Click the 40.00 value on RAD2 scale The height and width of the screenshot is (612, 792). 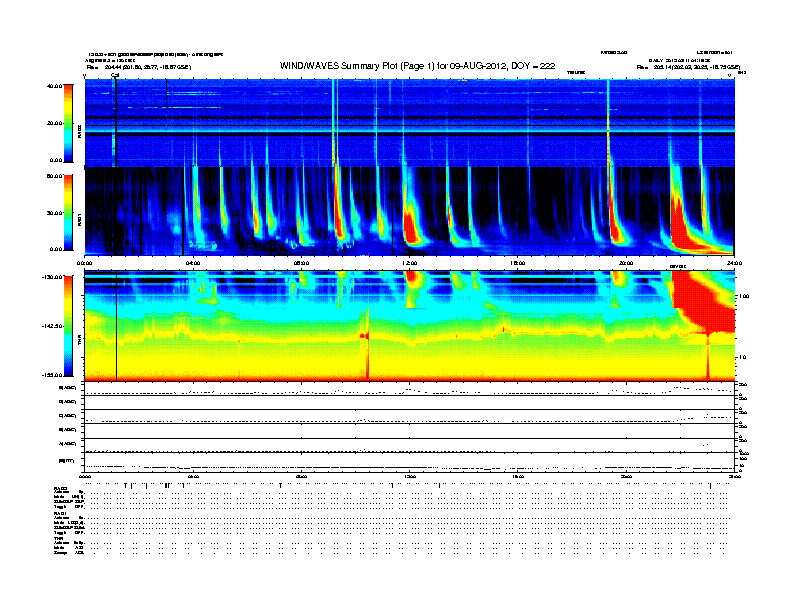click(54, 86)
